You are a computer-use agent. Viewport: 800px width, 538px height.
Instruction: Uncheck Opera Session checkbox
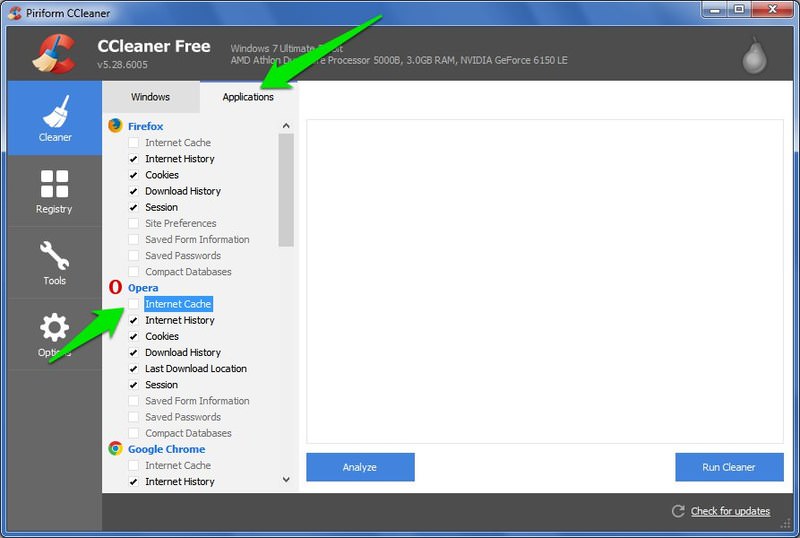tap(133, 385)
